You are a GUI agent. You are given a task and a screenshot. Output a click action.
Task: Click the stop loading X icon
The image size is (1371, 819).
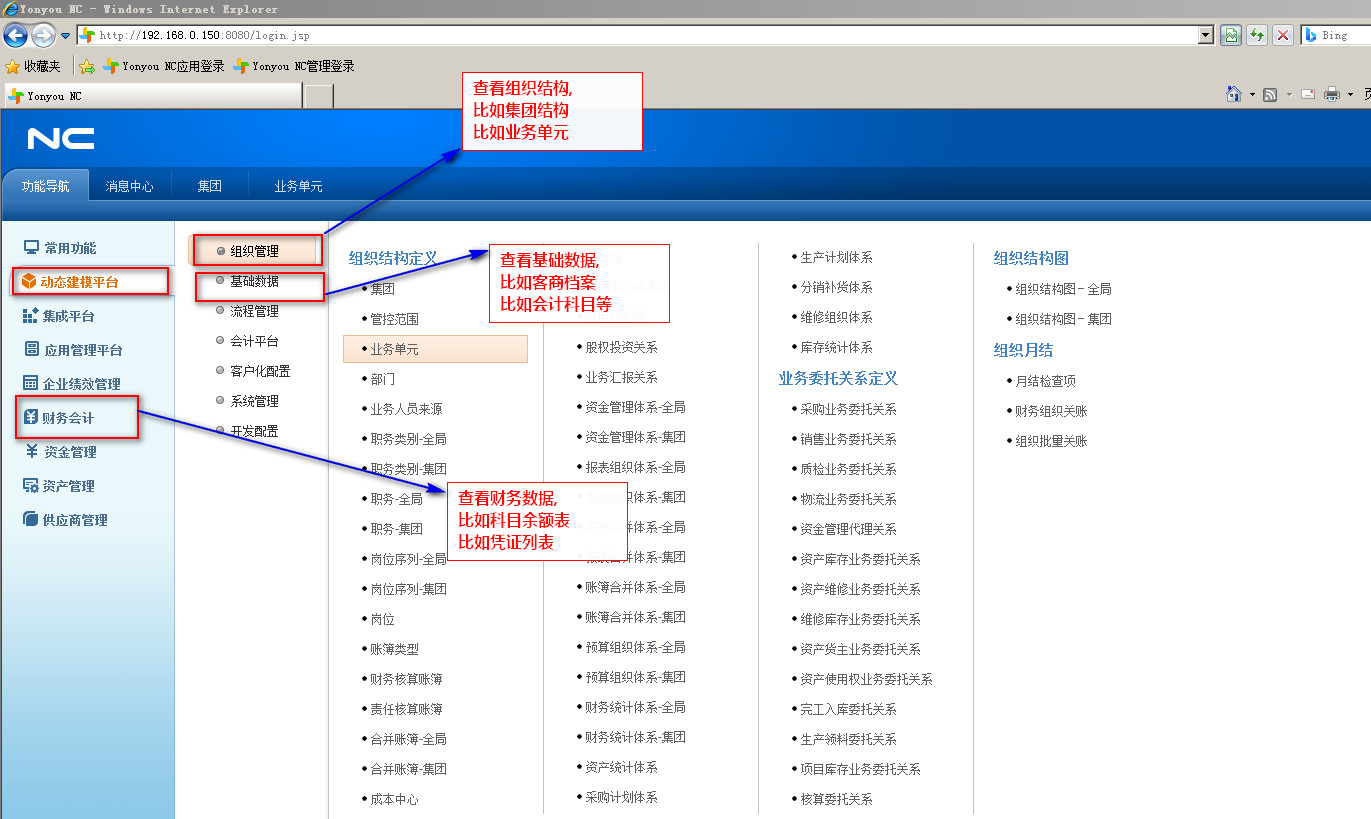[x=1283, y=35]
